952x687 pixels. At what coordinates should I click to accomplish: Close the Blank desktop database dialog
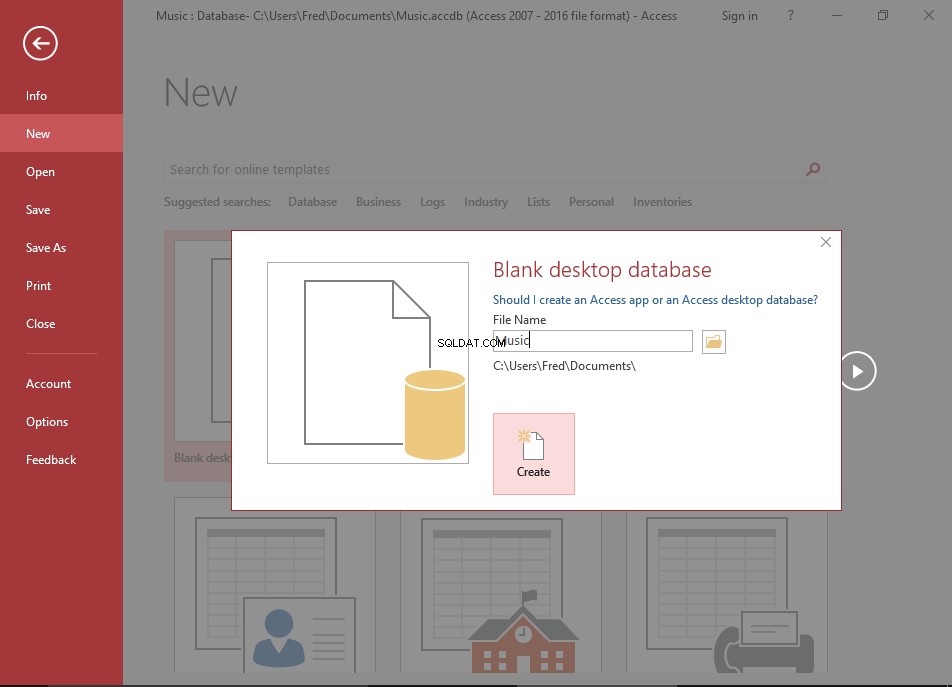826,242
